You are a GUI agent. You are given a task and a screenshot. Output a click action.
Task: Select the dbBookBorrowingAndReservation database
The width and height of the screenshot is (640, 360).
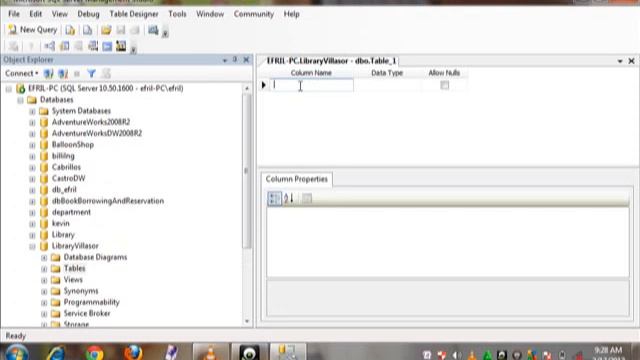click(108, 201)
